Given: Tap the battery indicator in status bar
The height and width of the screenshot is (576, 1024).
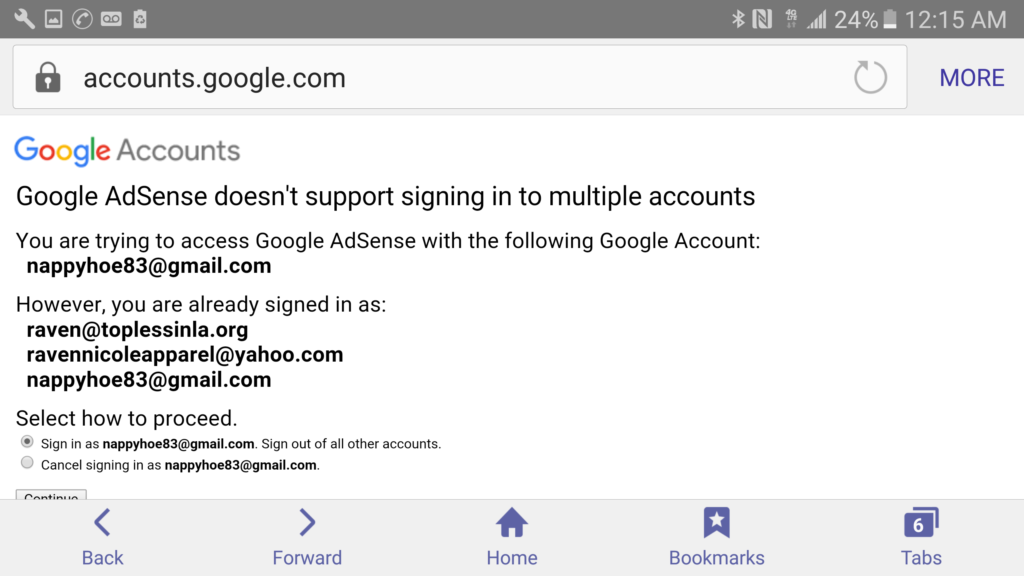Looking at the screenshot, I should click(x=890, y=20).
